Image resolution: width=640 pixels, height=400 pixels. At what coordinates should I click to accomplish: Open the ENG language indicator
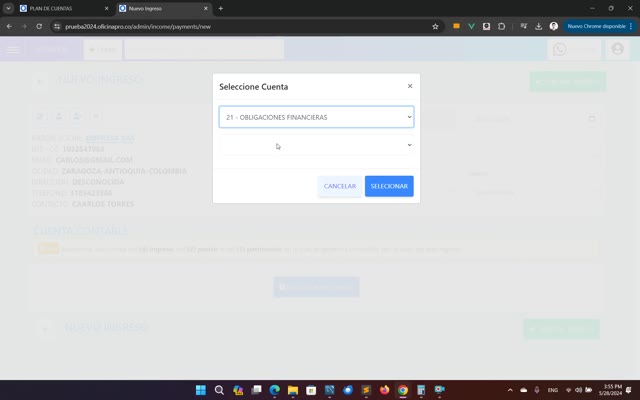[553, 390]
